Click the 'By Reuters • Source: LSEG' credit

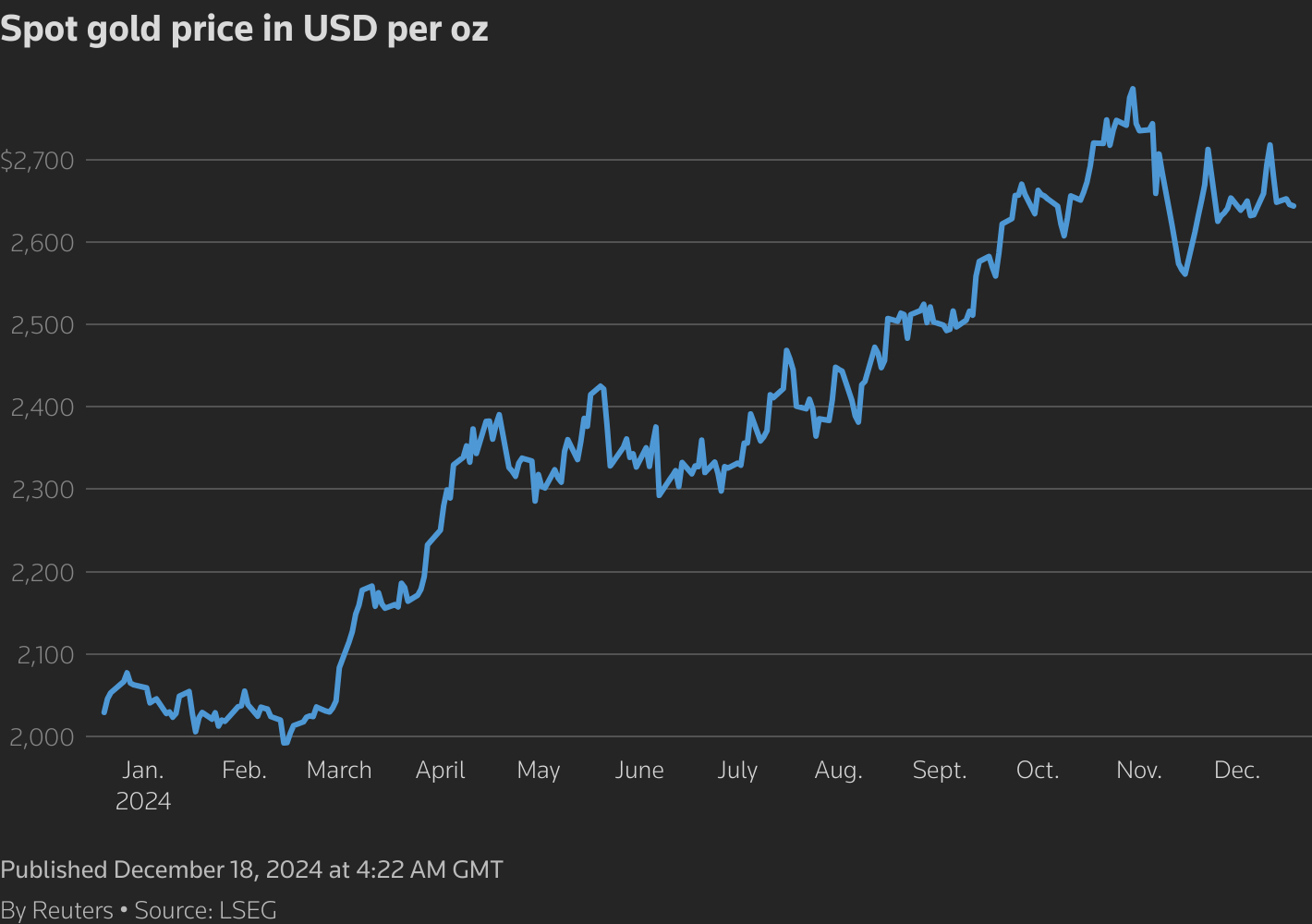click(139, 910)
